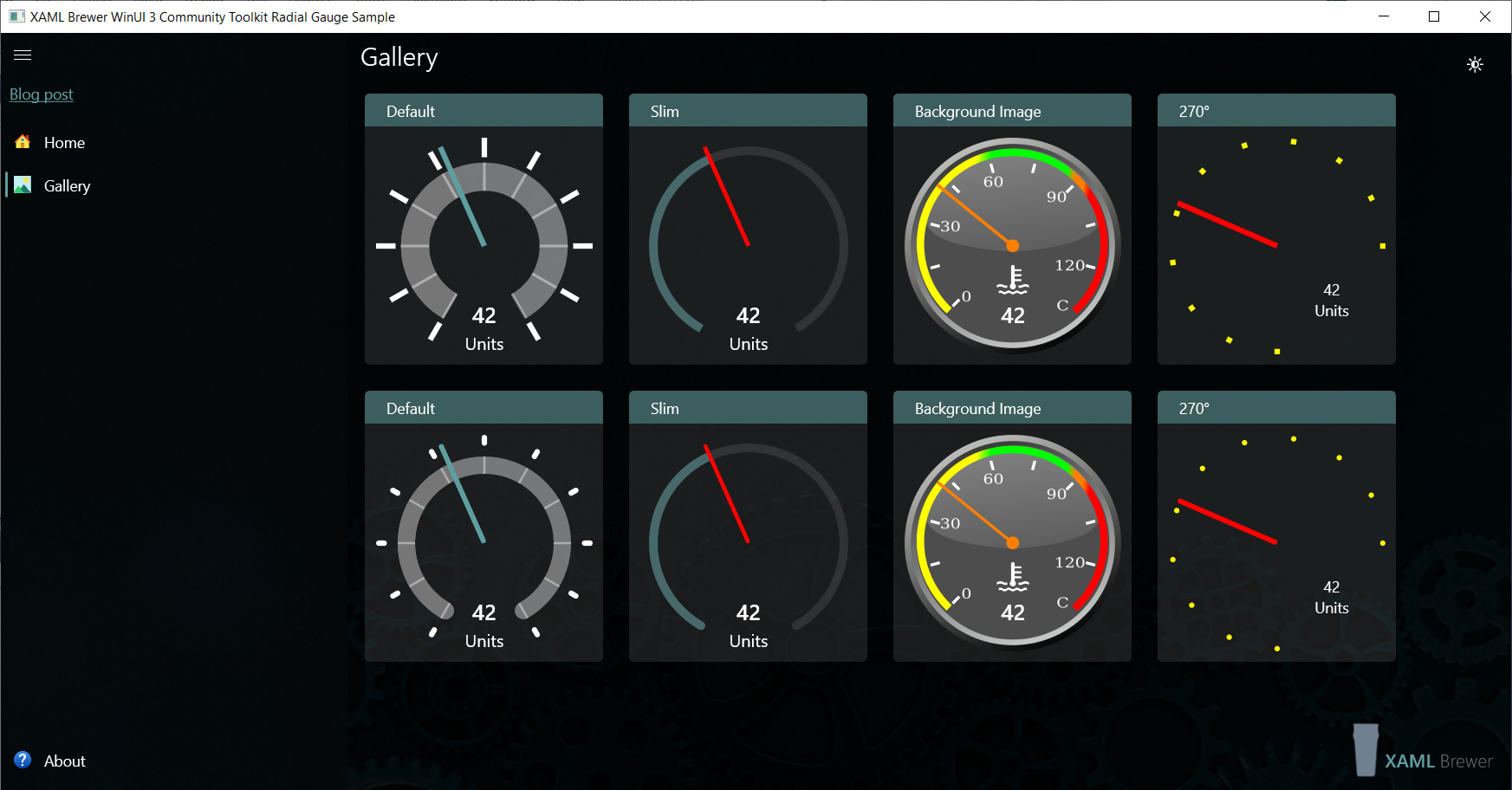Click the water temperature icon in top gauge
This screenshot has width=1512, height=790.
click(1012, 280)
